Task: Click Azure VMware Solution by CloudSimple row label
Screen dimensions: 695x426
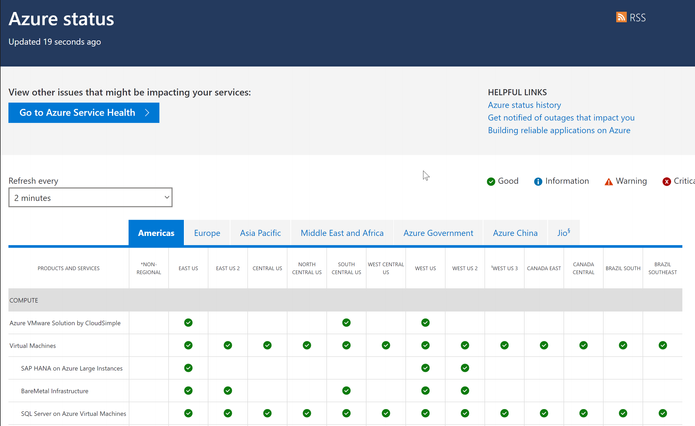Action: point(65,323)
